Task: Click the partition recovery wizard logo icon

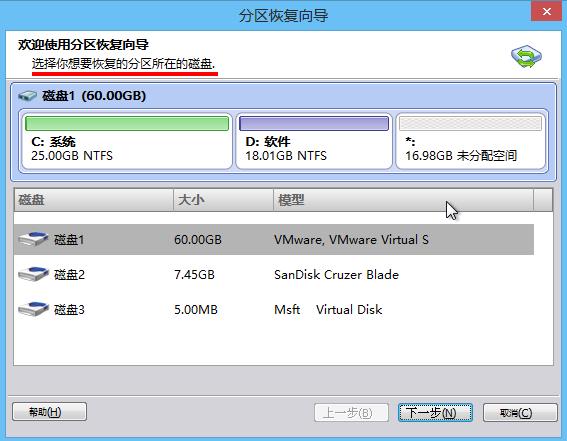Action: (x=526, y=56)
